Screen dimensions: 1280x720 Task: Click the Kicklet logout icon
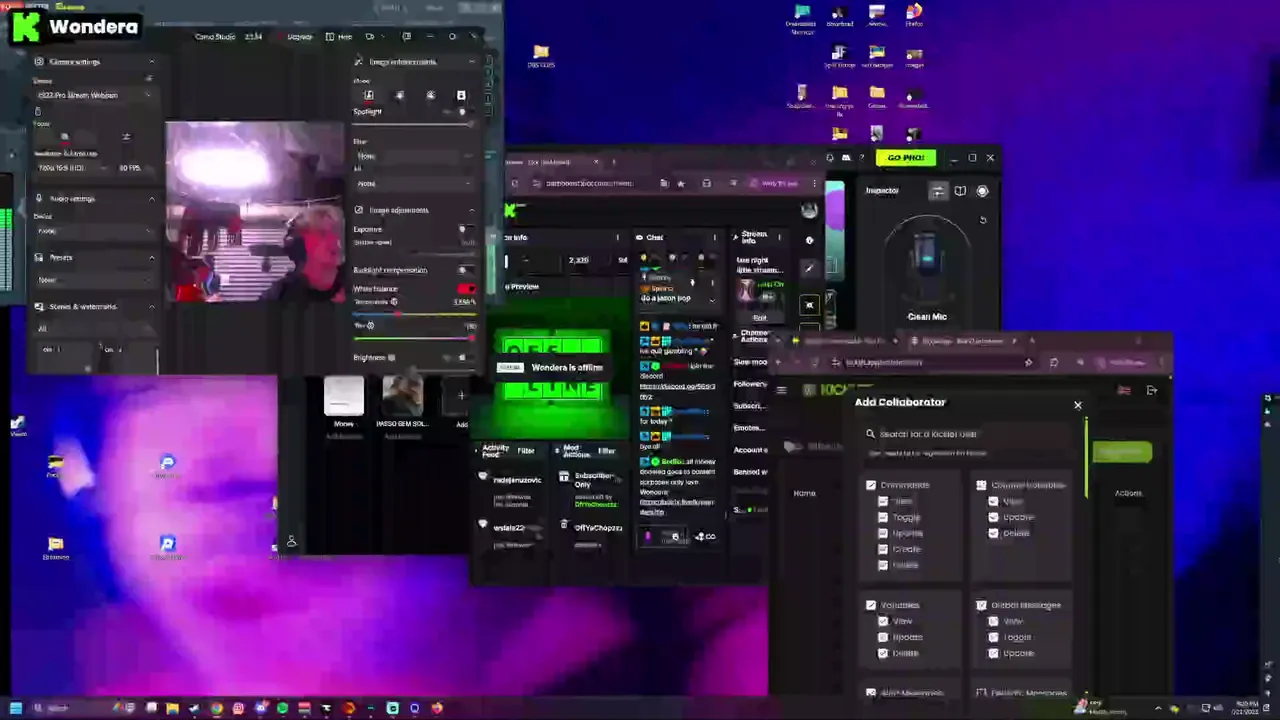(1152, 390)
